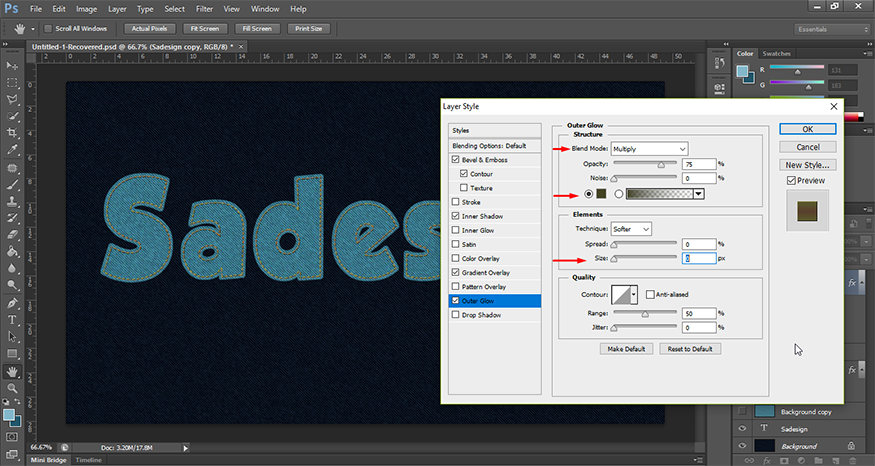
Task: Click Reset to Default button
Action: (690, 349)
